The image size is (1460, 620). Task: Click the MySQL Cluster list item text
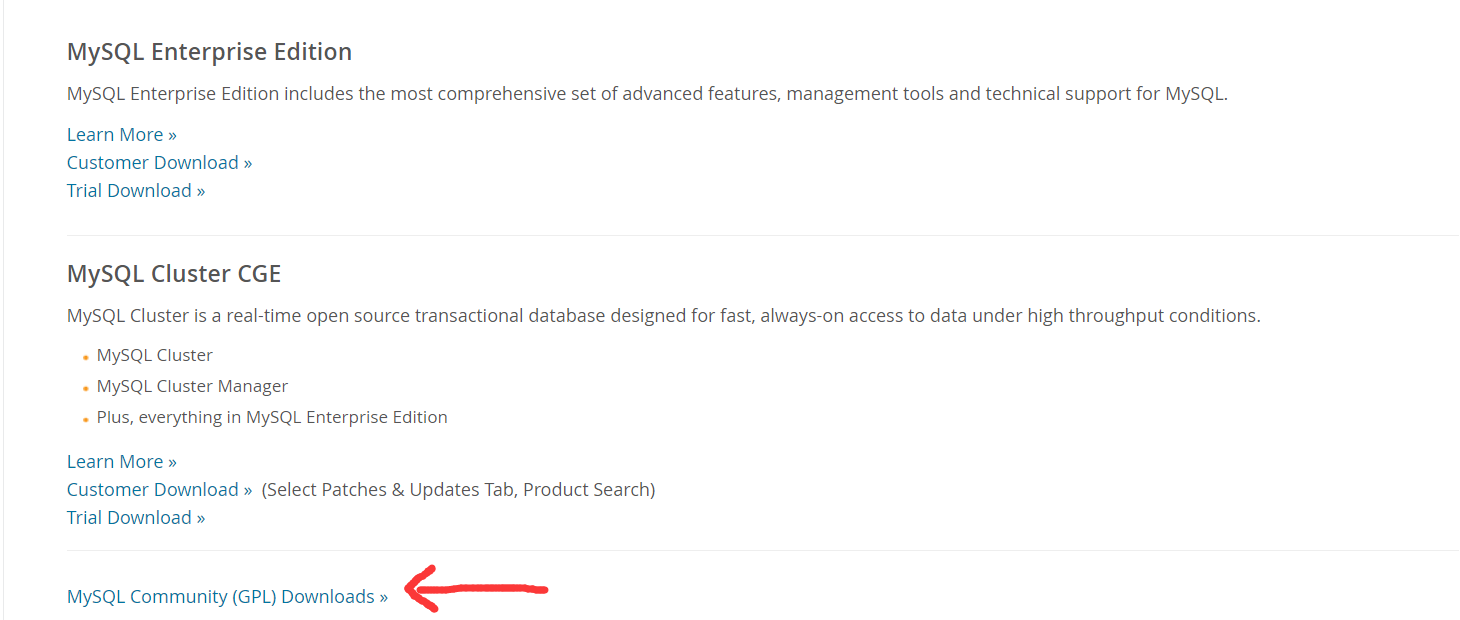point(155,356)
